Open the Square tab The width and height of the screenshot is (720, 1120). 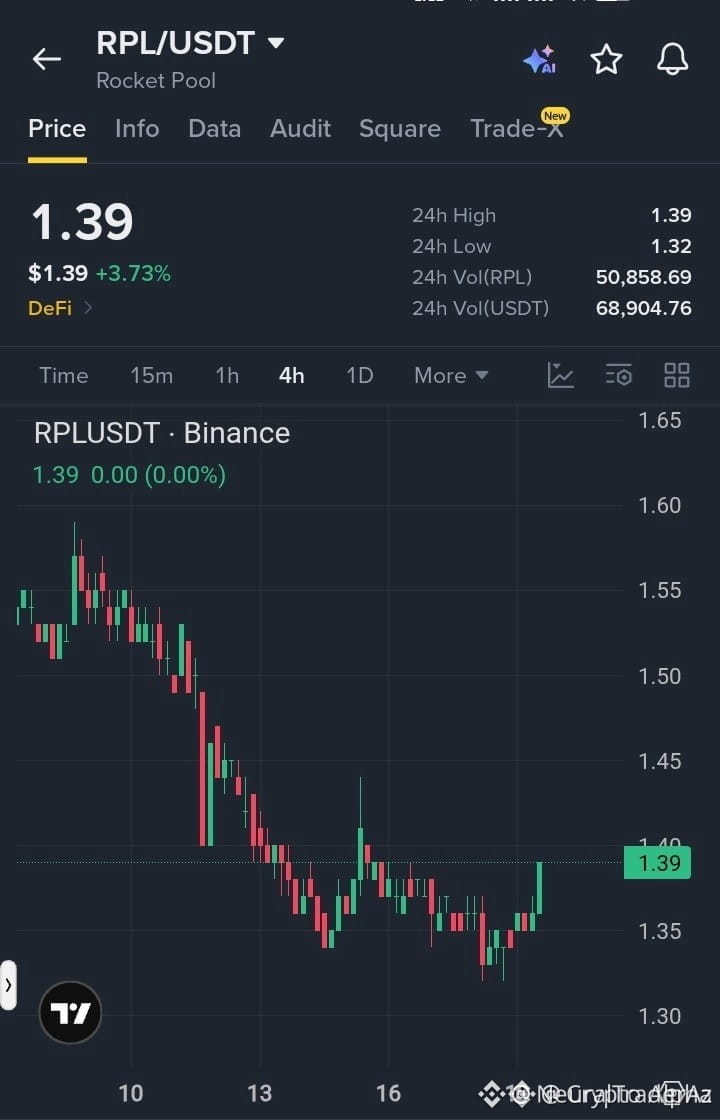coord(399,129)
